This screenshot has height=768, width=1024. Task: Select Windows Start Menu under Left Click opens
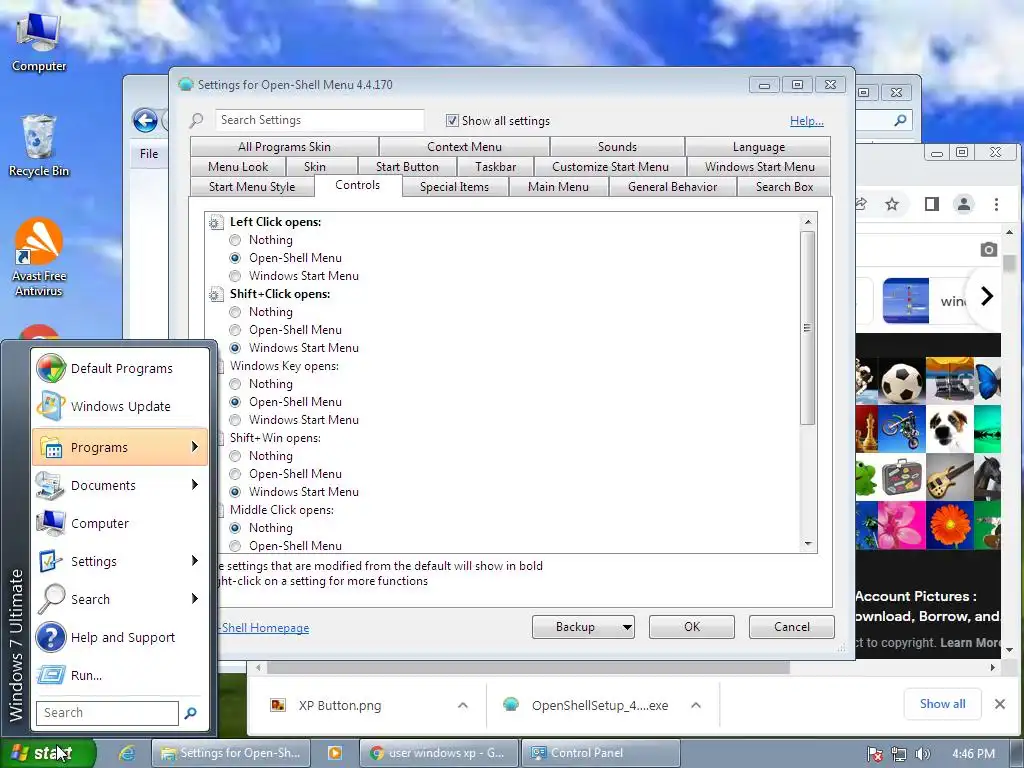[x=235, y=276]
